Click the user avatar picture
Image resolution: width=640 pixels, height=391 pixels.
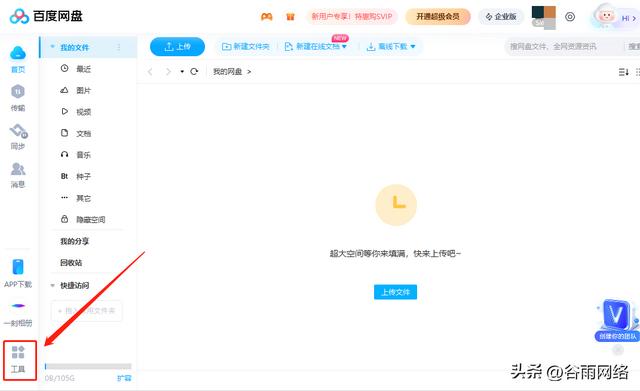pos(544,17)
